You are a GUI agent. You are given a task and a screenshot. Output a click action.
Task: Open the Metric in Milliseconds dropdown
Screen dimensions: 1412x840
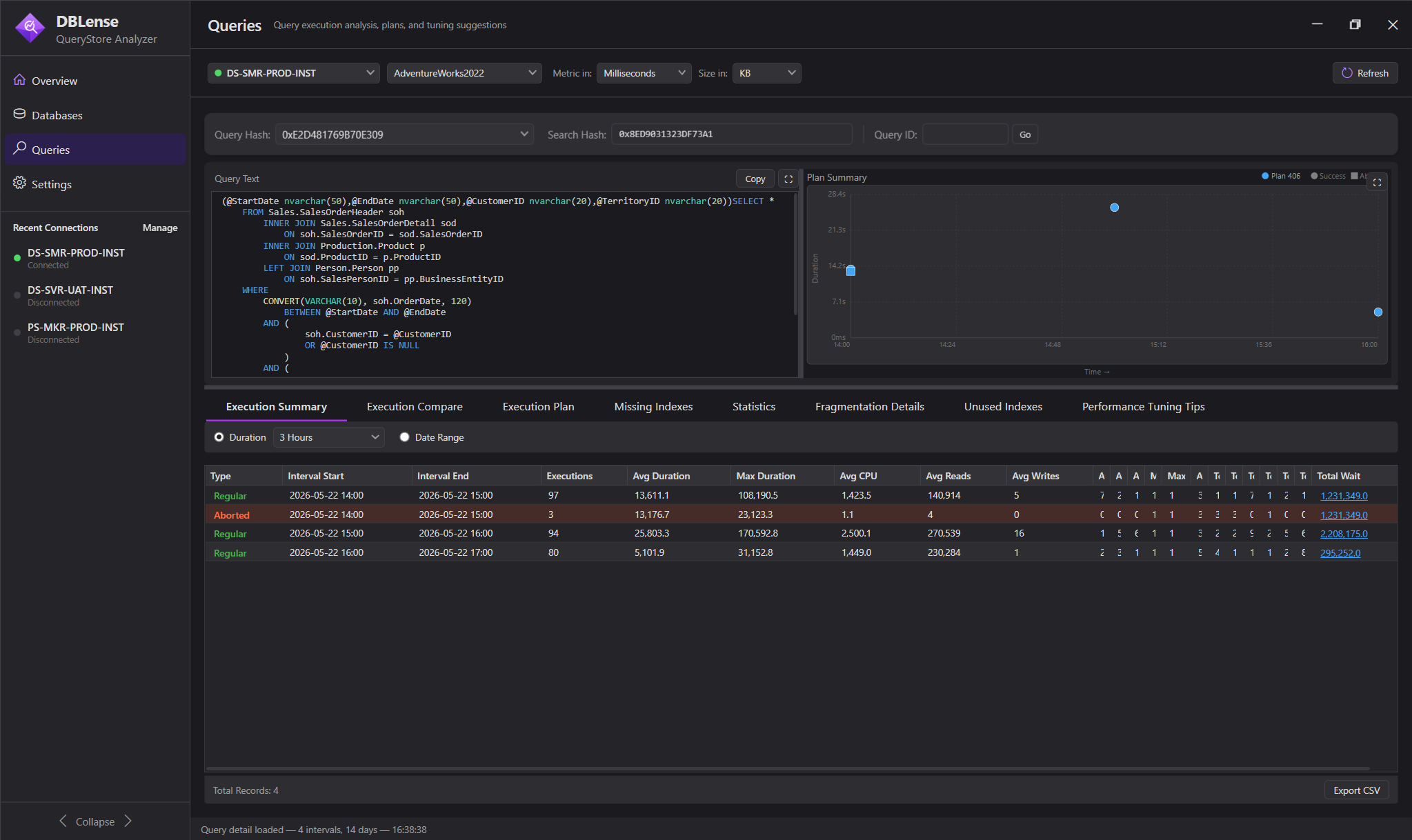[x=644, y=73]
